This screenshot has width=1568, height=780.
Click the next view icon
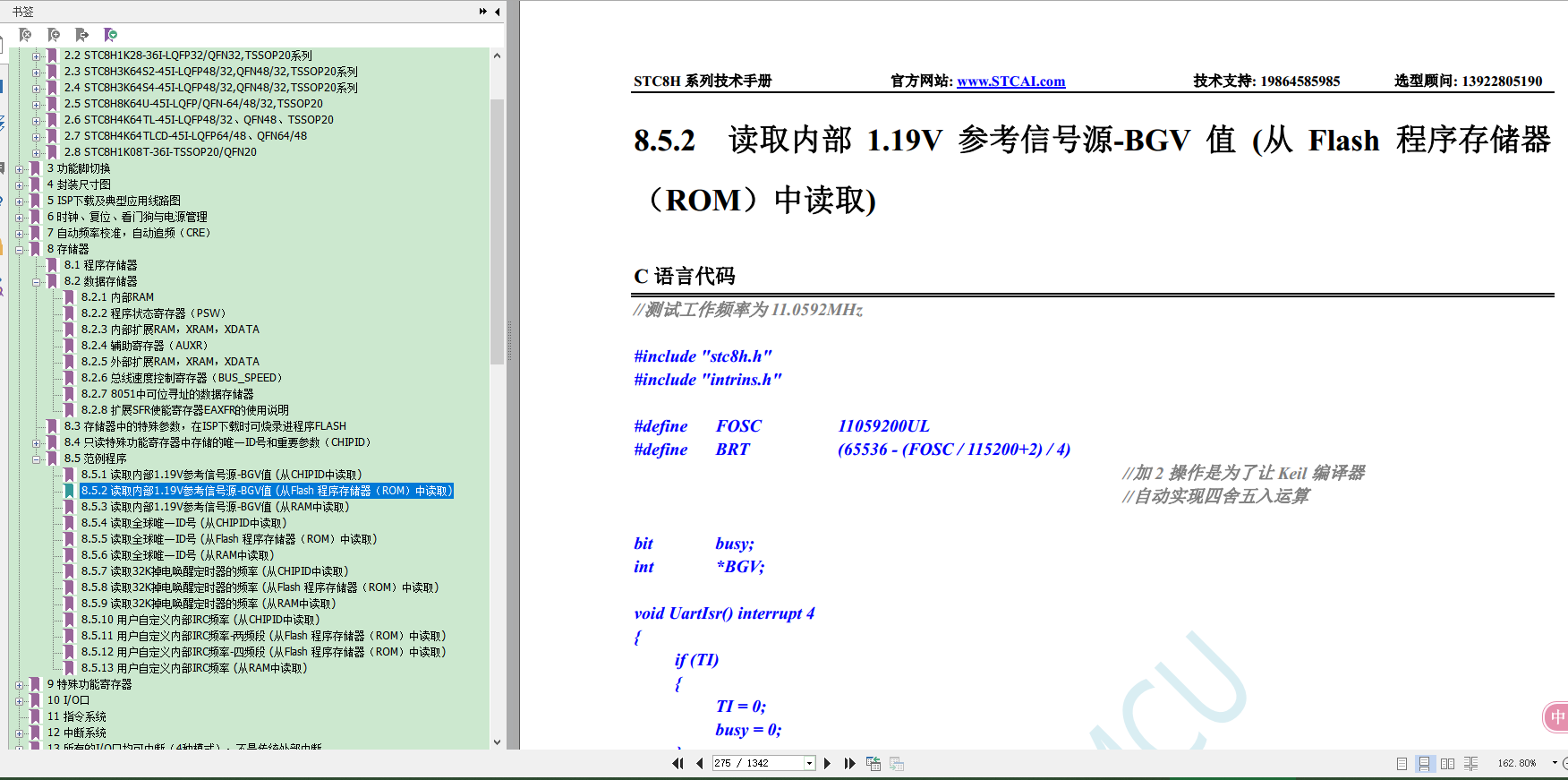point(897,764)
